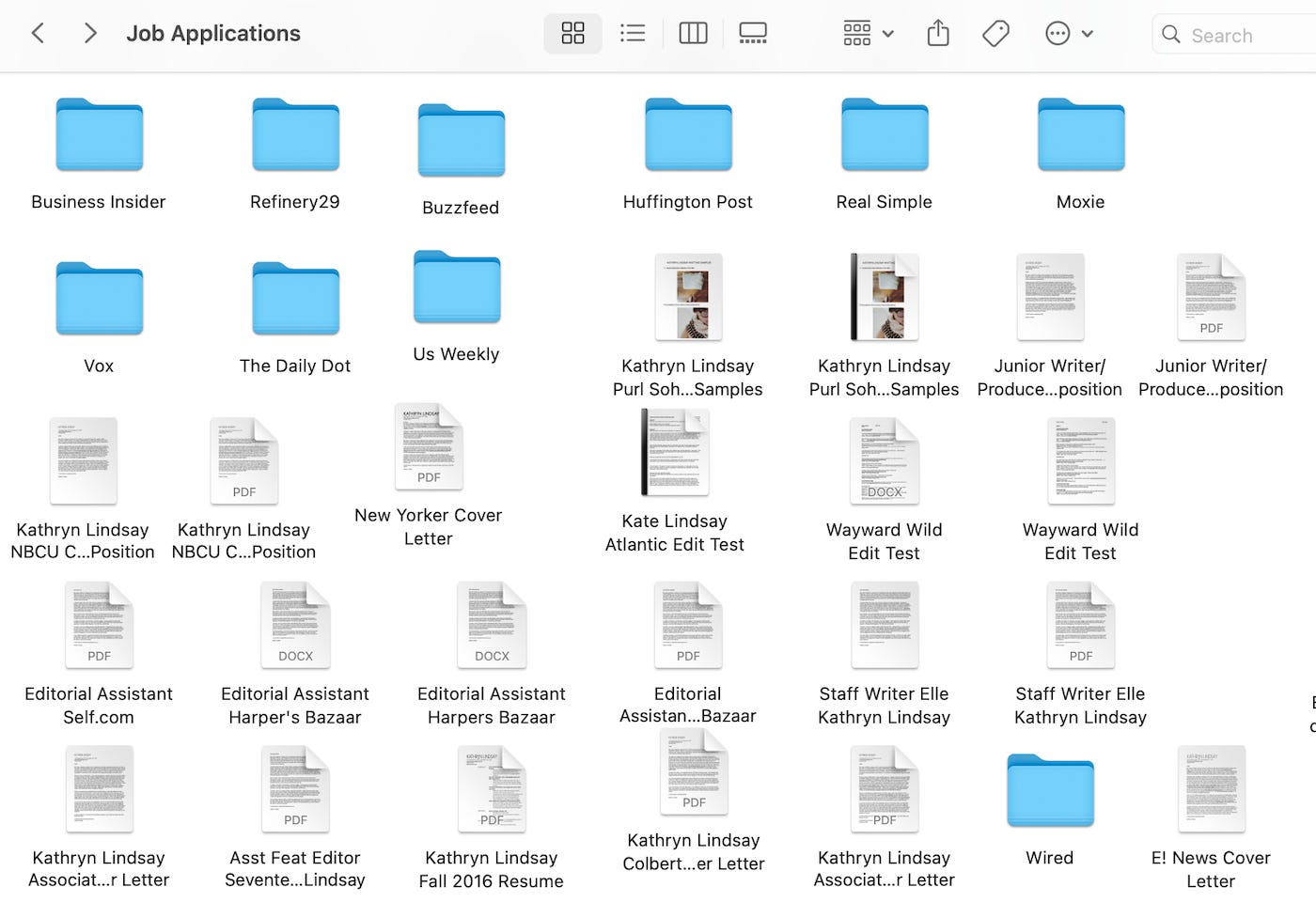Select the Business Insider folder

pos(99,135)
